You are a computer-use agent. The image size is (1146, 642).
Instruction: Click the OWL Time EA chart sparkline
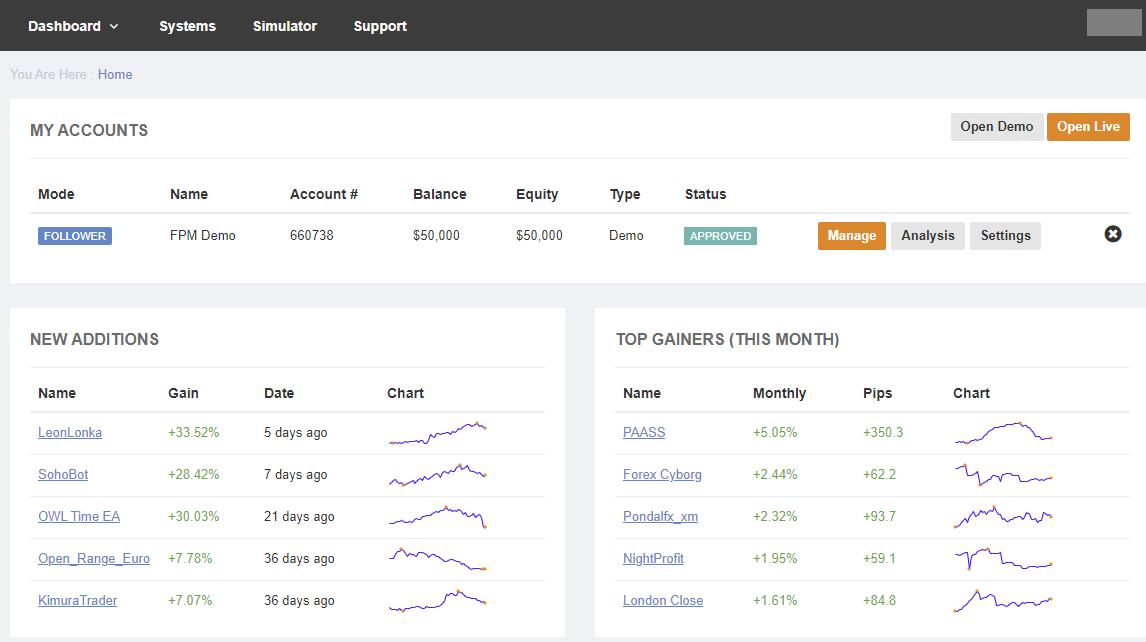(x=438, y=516)
